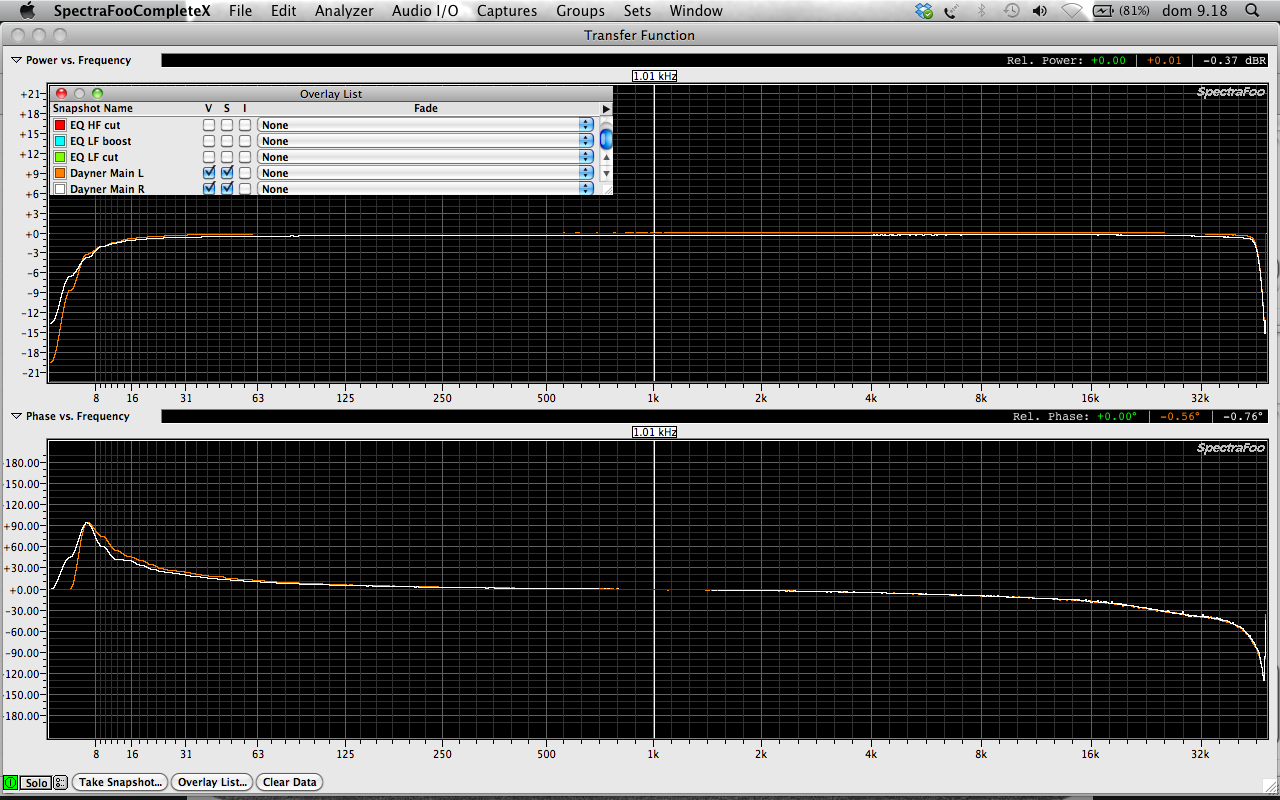Open the Time Machine menu bar icon
This screenshot has width=1280, height=800.
point(1012,11)
